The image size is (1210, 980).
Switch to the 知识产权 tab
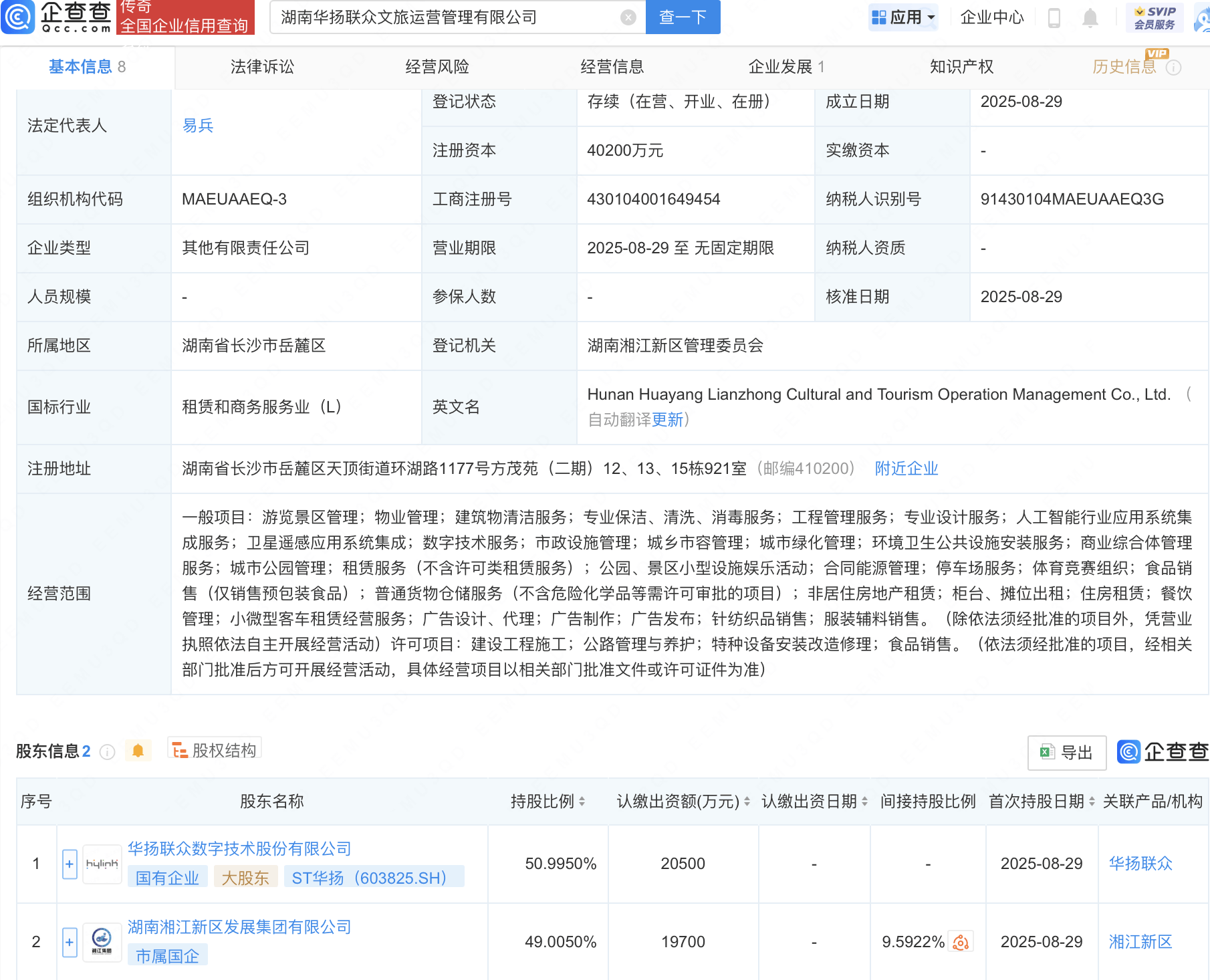pos(961,67)
